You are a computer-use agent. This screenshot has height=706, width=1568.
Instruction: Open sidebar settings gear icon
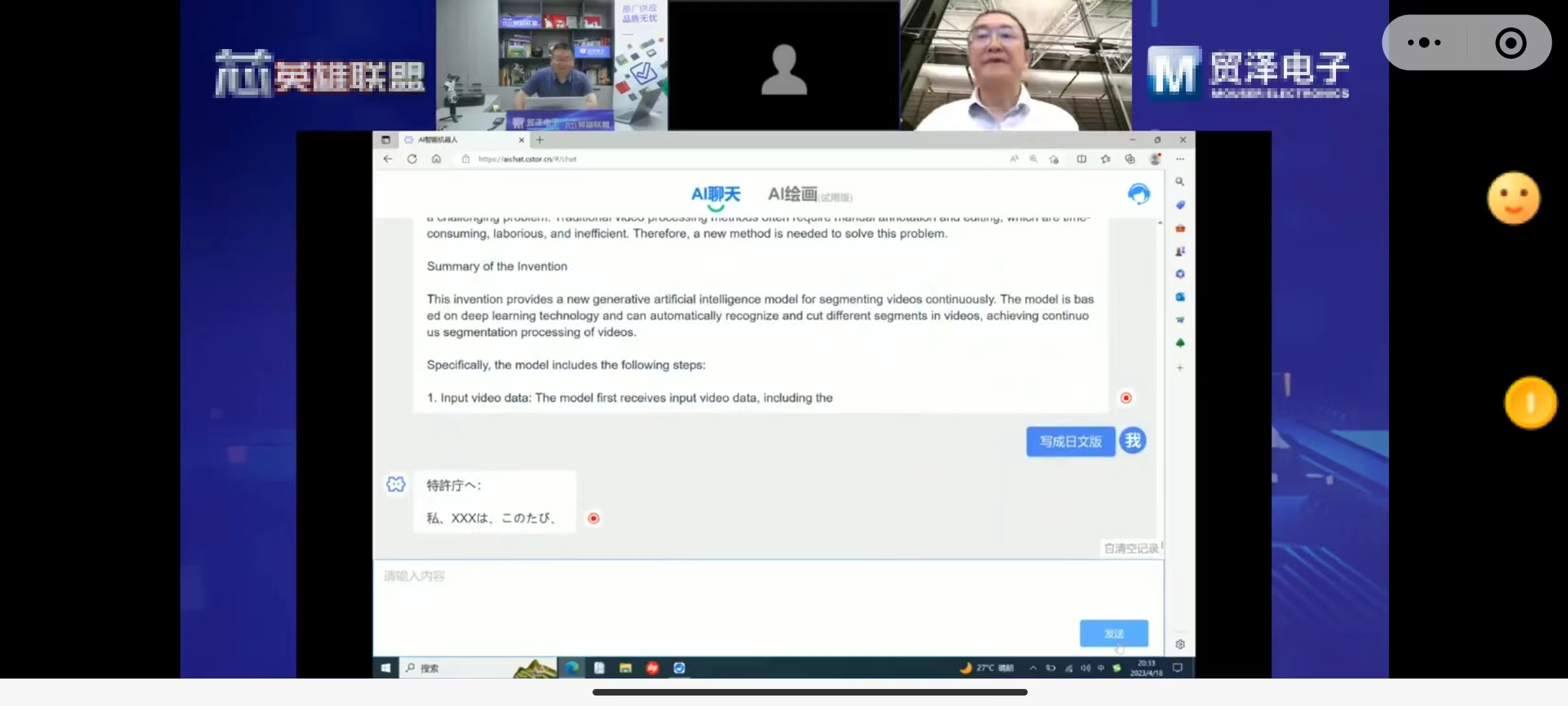1180,645
